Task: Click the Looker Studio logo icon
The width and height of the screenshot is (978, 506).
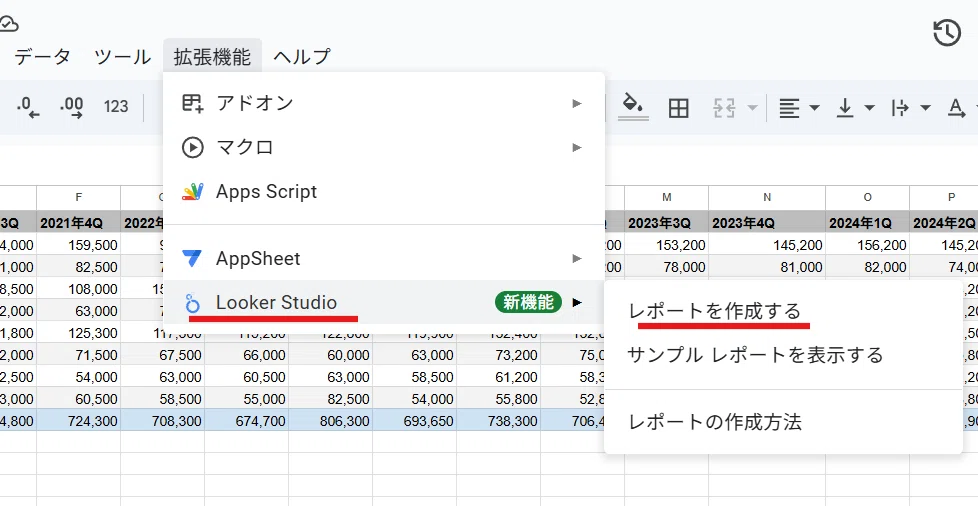Action: [193, 303]
